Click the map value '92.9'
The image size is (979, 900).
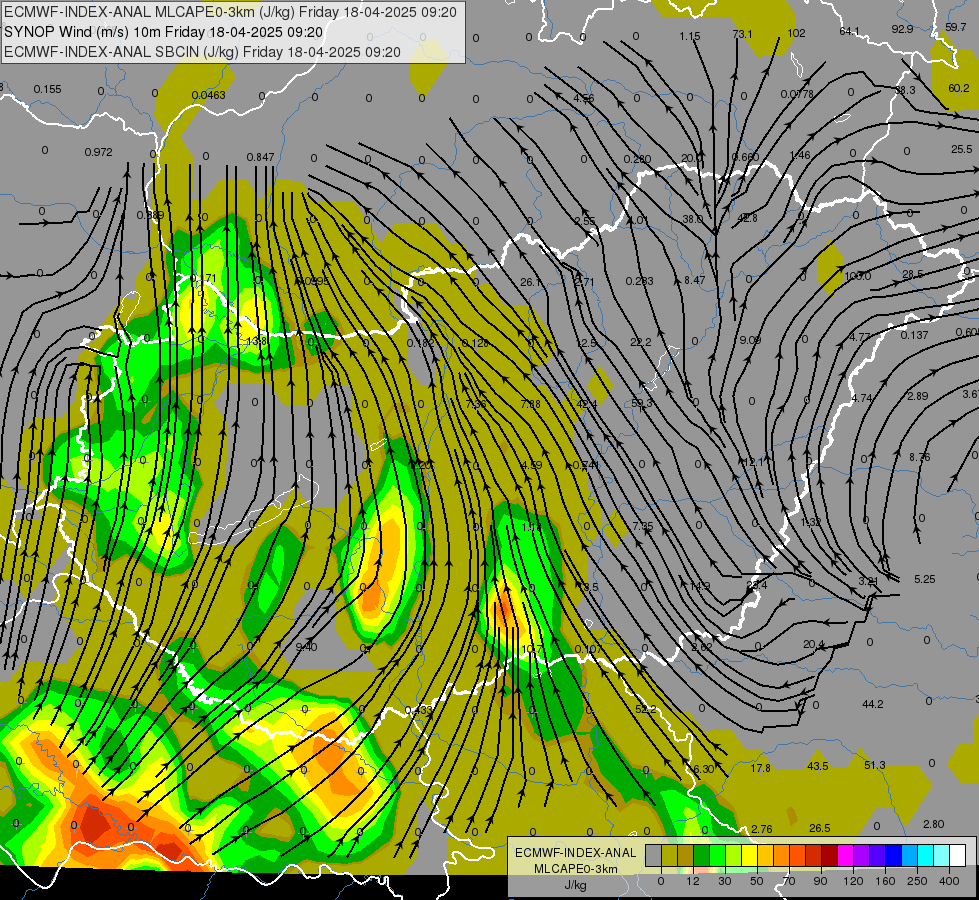click(902, 29)
